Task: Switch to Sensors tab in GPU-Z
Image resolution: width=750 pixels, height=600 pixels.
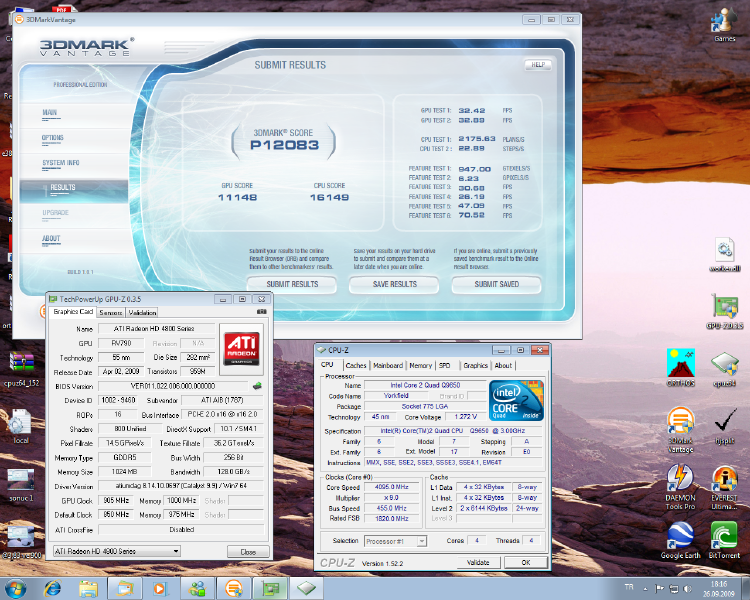Action: point(111,312)
